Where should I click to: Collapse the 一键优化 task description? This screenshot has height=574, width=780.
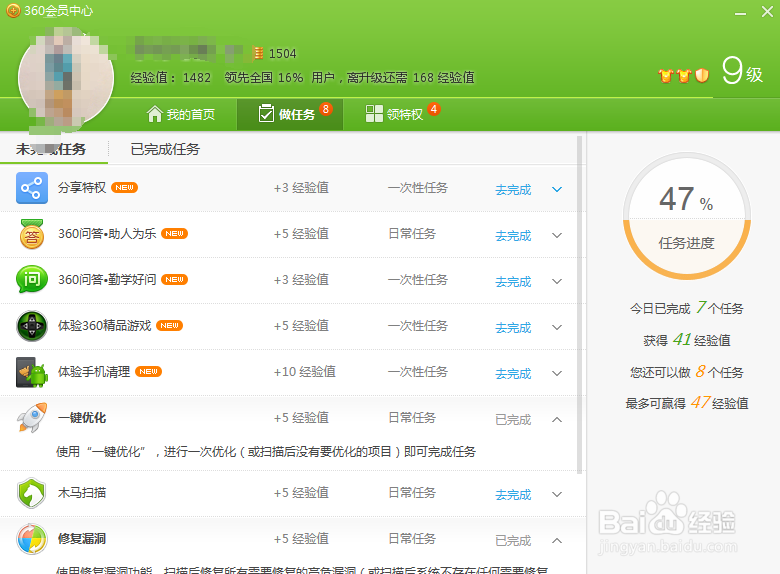[557, 420]
